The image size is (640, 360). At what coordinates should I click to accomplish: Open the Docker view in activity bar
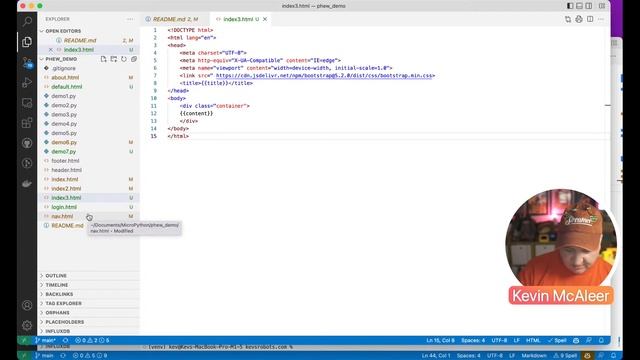tap(27, 184)
